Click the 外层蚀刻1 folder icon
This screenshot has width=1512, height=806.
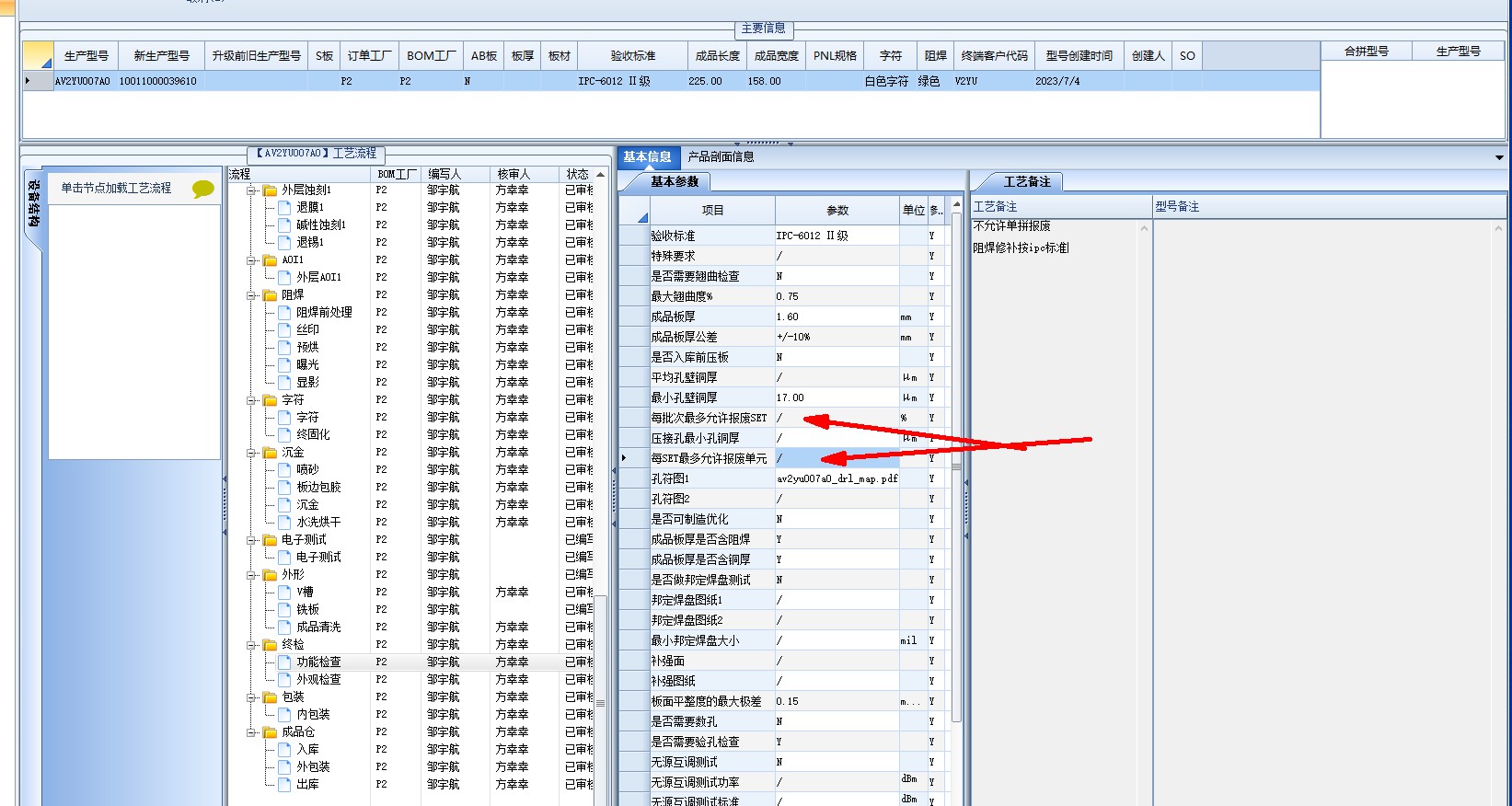coord(270,190)
